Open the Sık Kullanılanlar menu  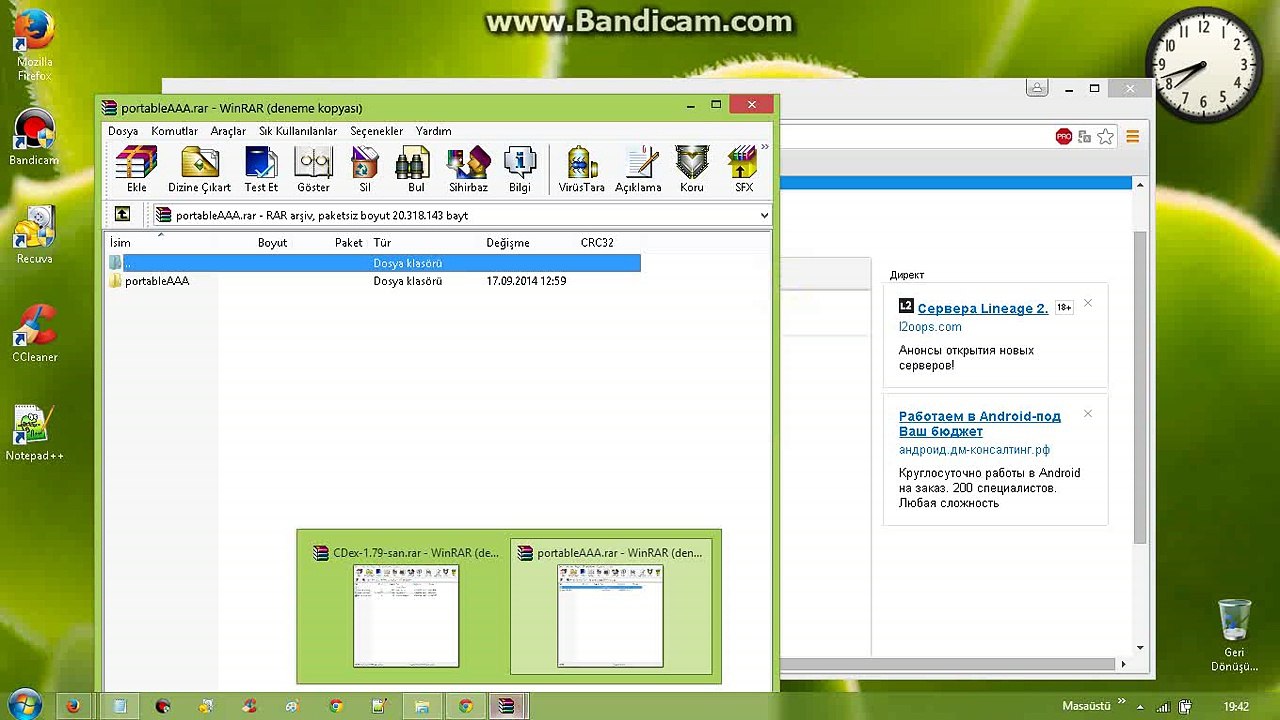click(x=298, y=131)
